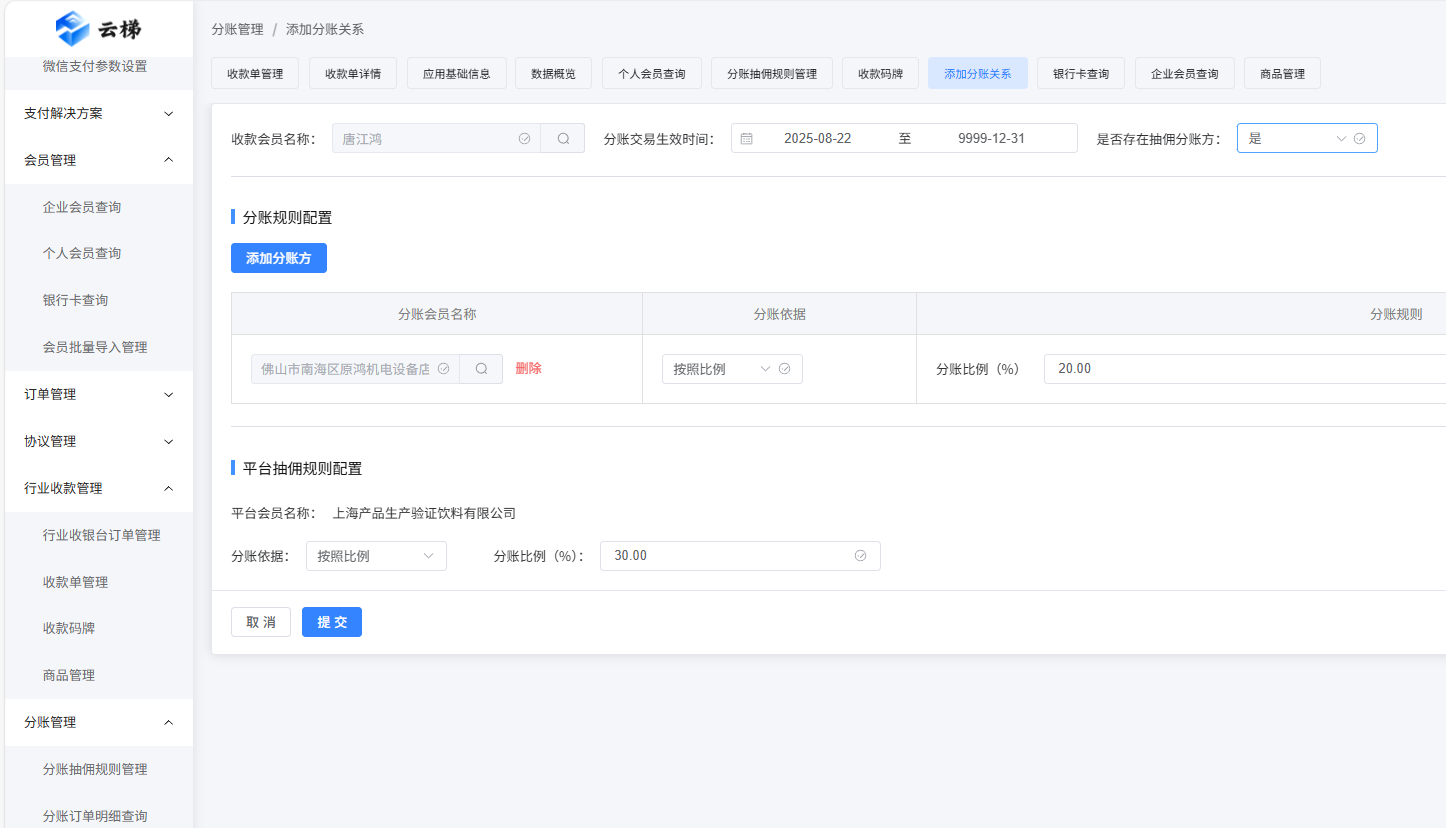Click the 提交 button

pos(331,622)
